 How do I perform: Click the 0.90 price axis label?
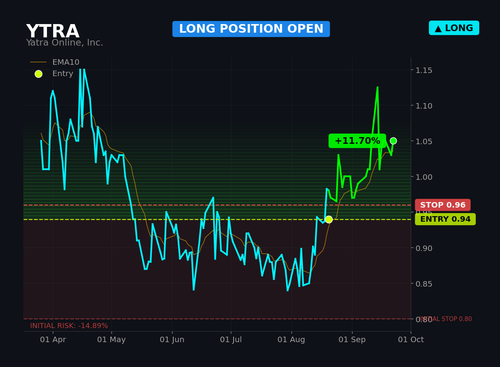[x=424, y=248]
